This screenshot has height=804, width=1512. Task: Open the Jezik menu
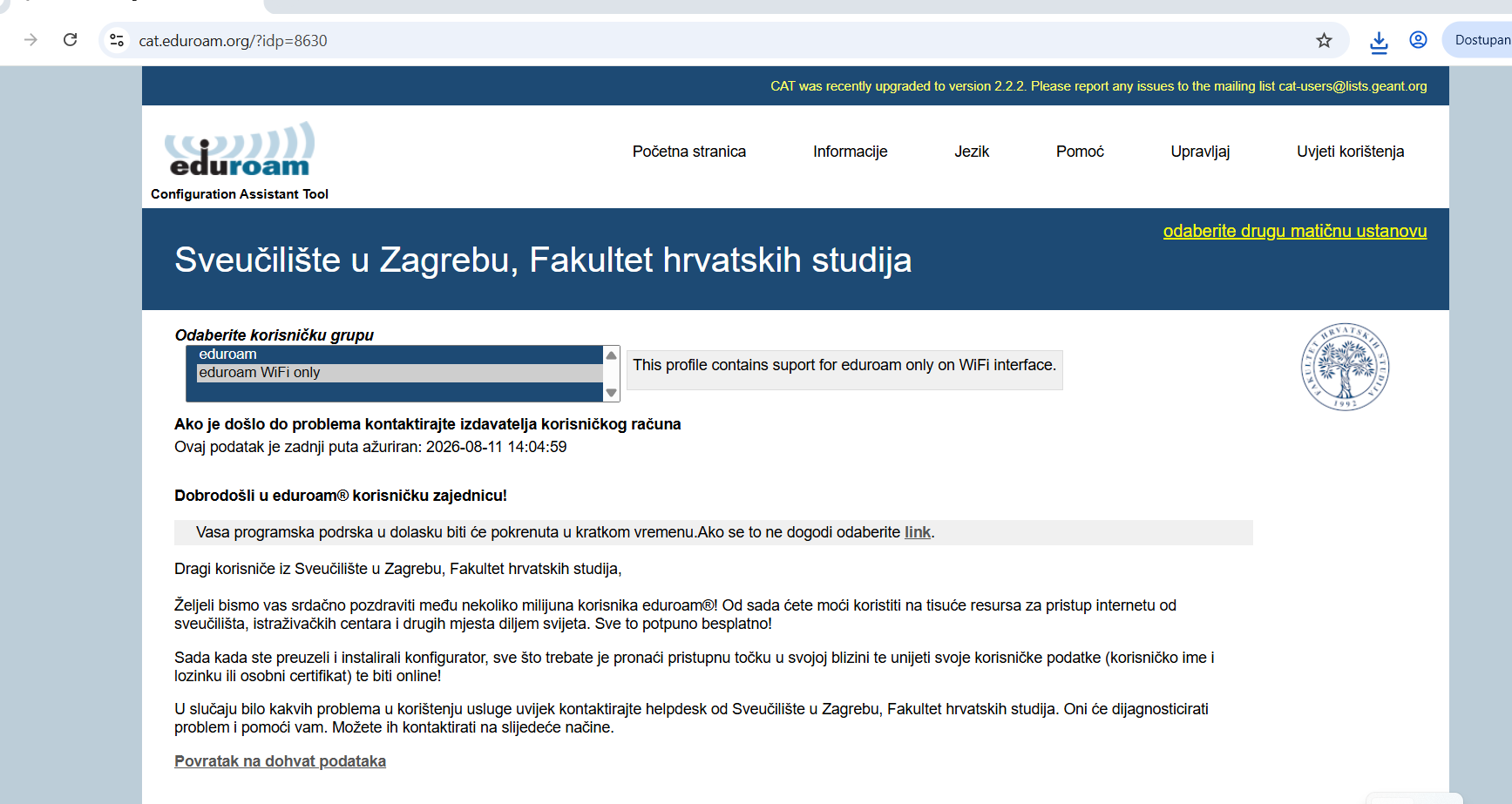pyautogui.click(x=972, y=152)
